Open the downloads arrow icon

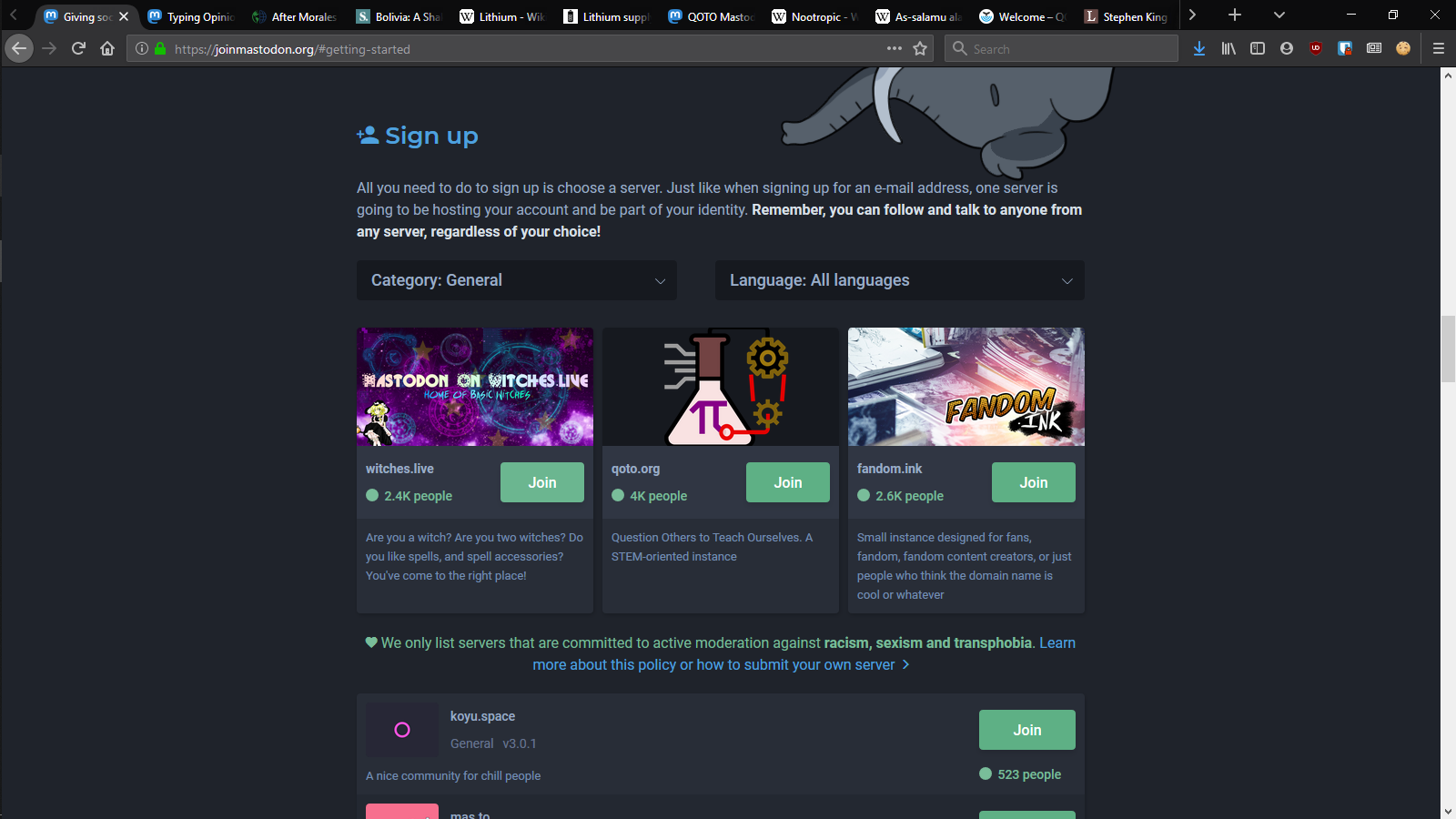[1199, 48]
